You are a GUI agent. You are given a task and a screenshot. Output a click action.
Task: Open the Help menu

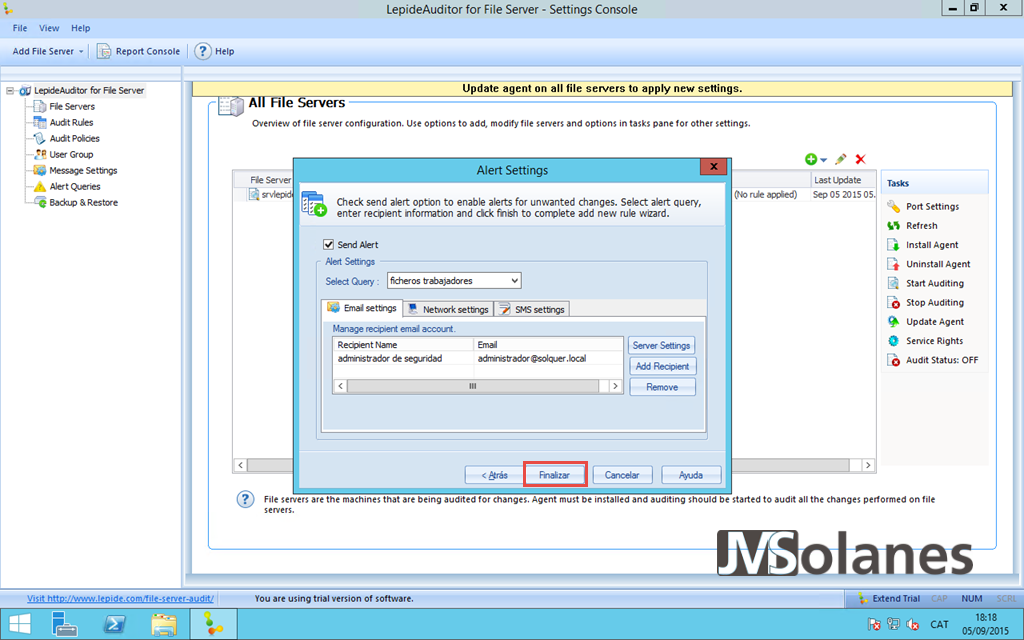pyautogui.click(x=80, y=28)
